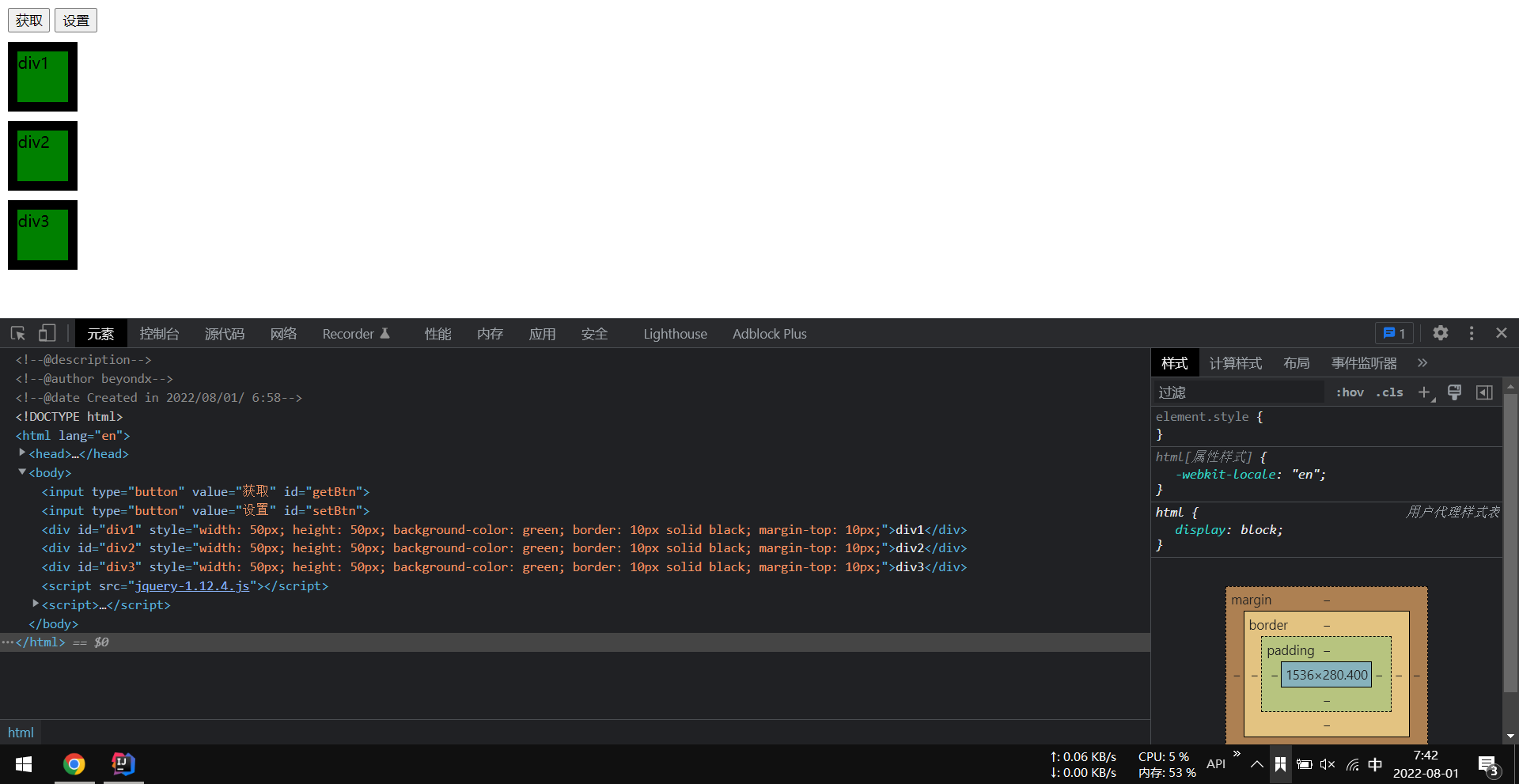Toggle the computed styles sidebar icon

(1484, 392)
